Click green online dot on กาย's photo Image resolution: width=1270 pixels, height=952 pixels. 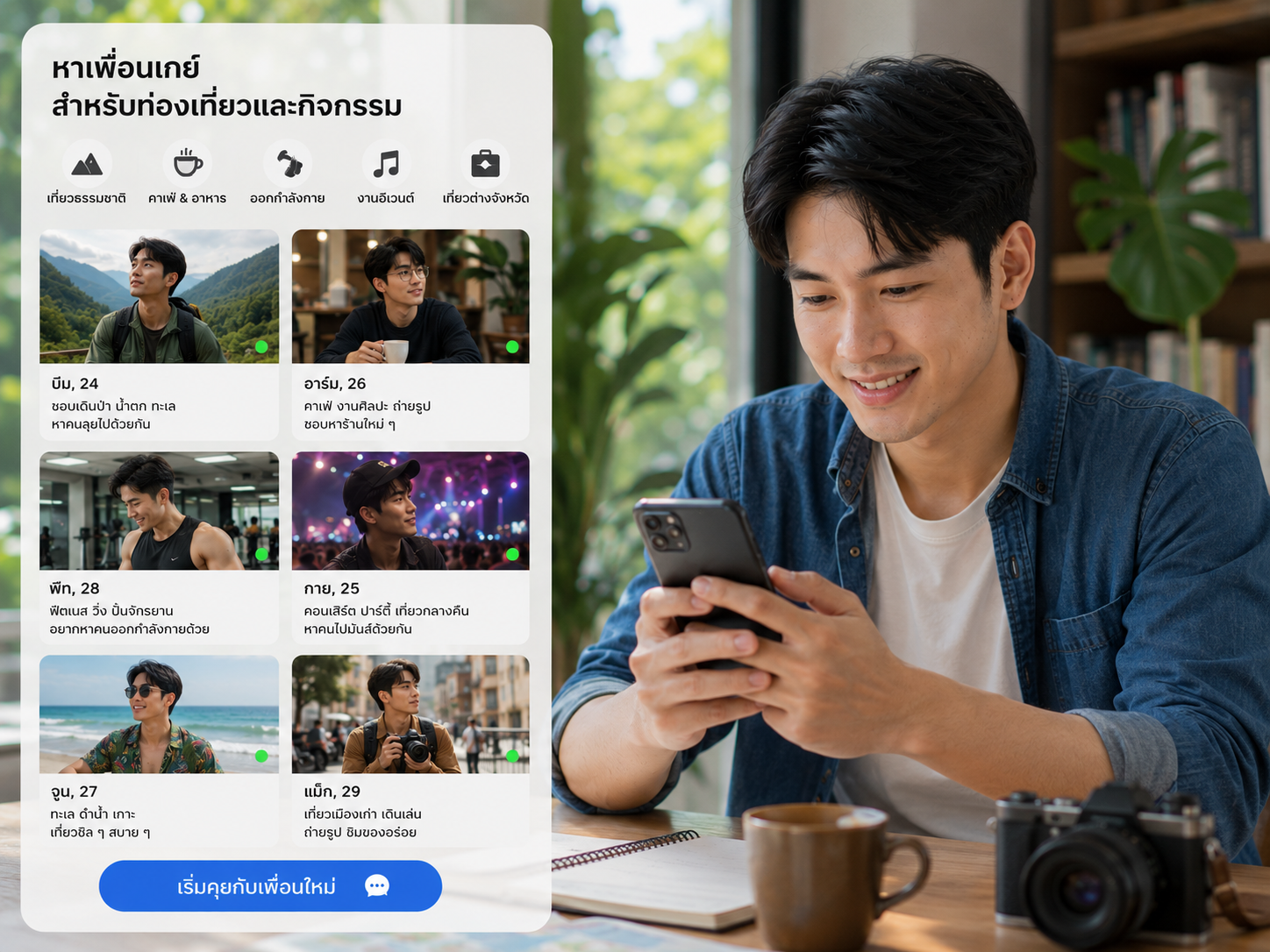(x=512, y=554)
